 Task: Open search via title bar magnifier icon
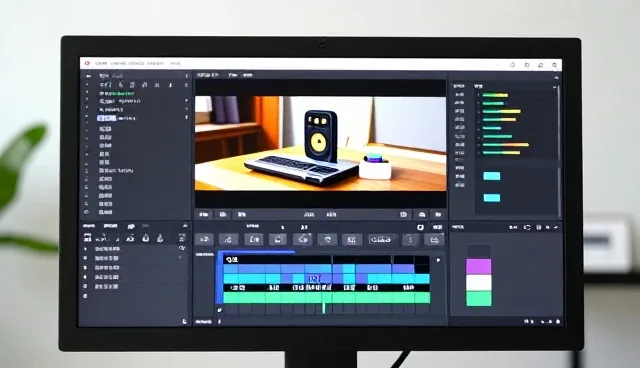click(x=554, y=65)
